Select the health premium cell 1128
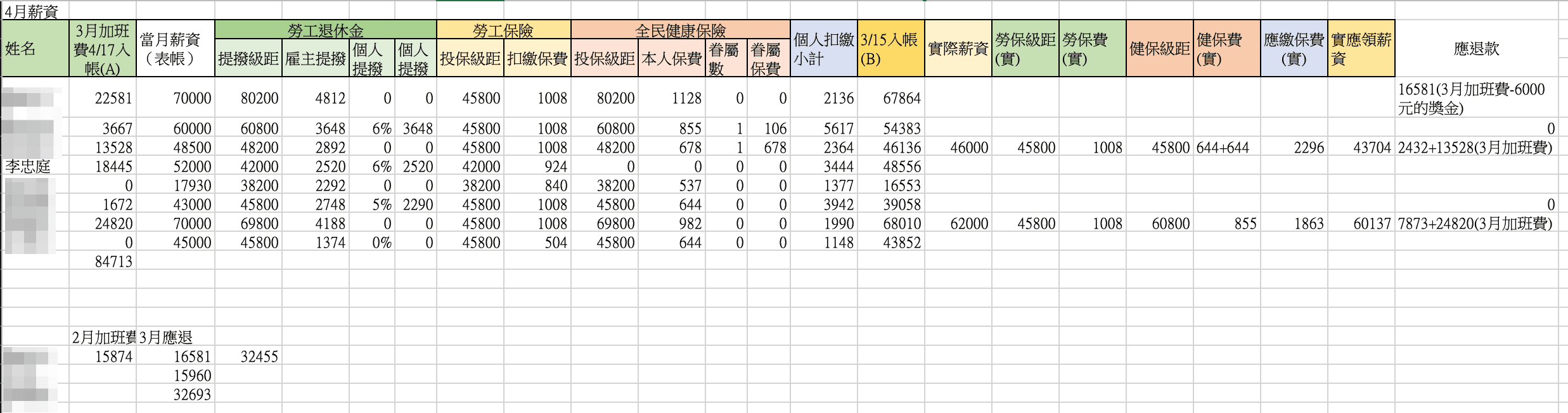1568x413 pixels. (672, 98)
